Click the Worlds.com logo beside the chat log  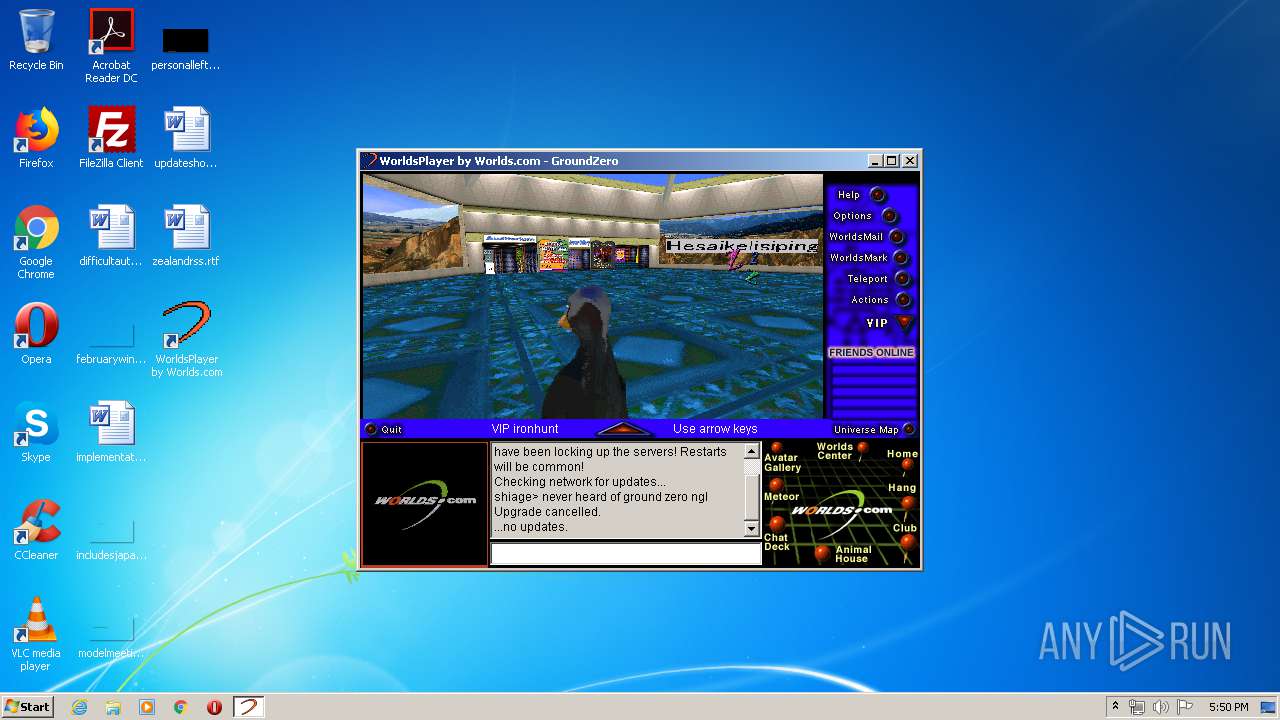425,504
